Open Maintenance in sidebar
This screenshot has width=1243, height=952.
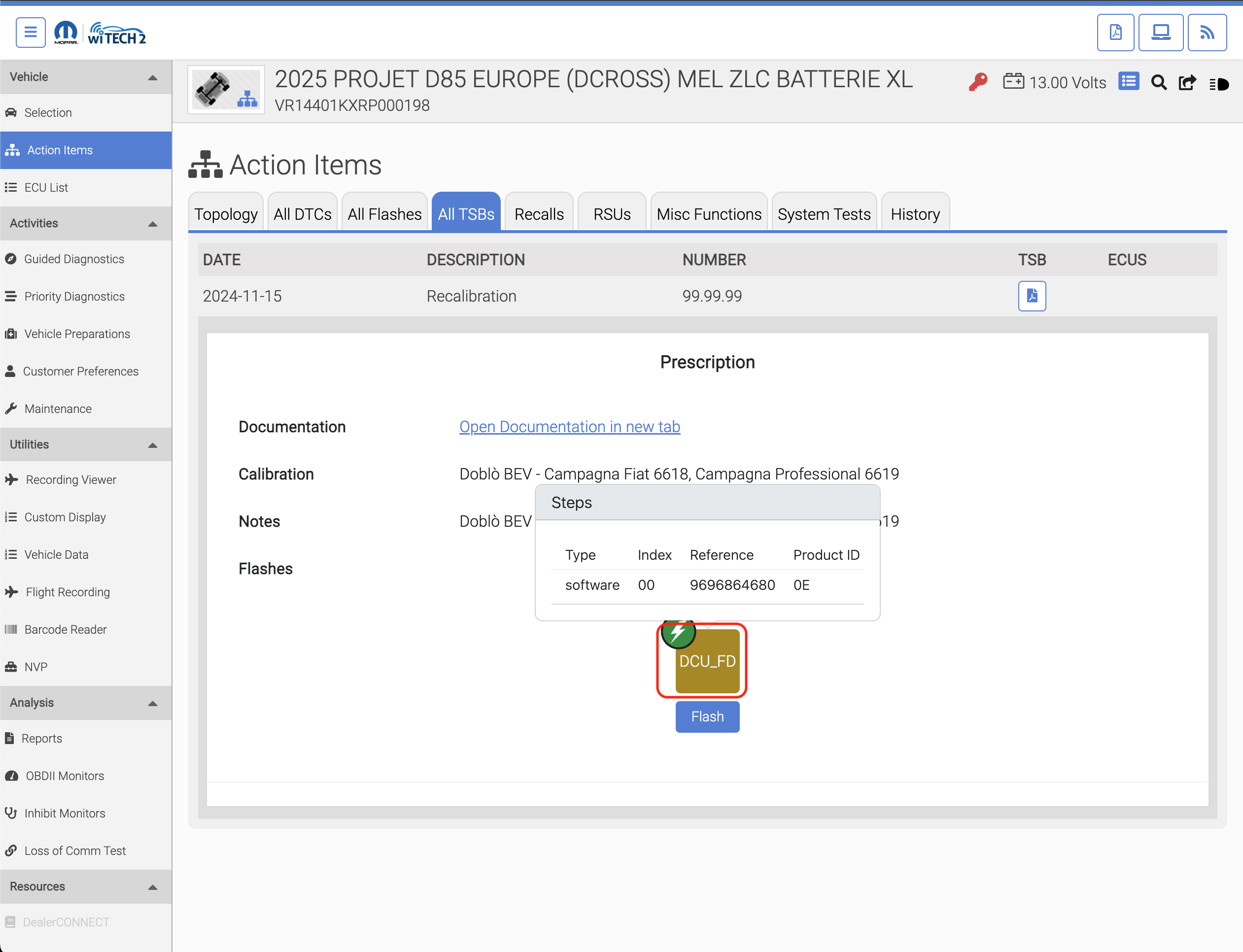pyautogui.click(x=86, y=408)
